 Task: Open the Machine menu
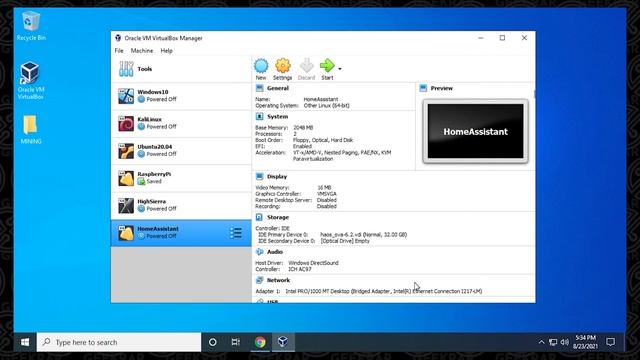142,51
